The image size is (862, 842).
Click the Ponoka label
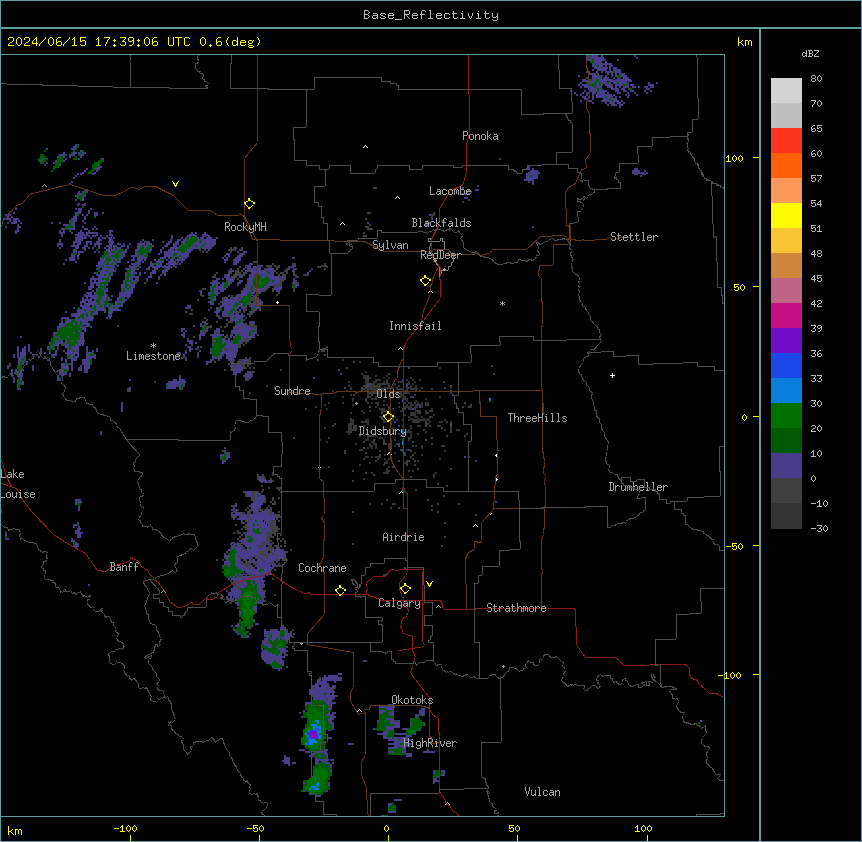480,136
